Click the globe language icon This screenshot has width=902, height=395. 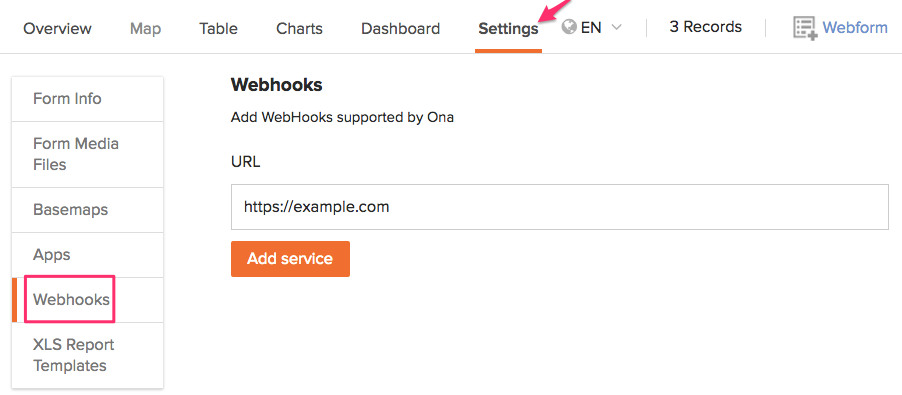569,27
